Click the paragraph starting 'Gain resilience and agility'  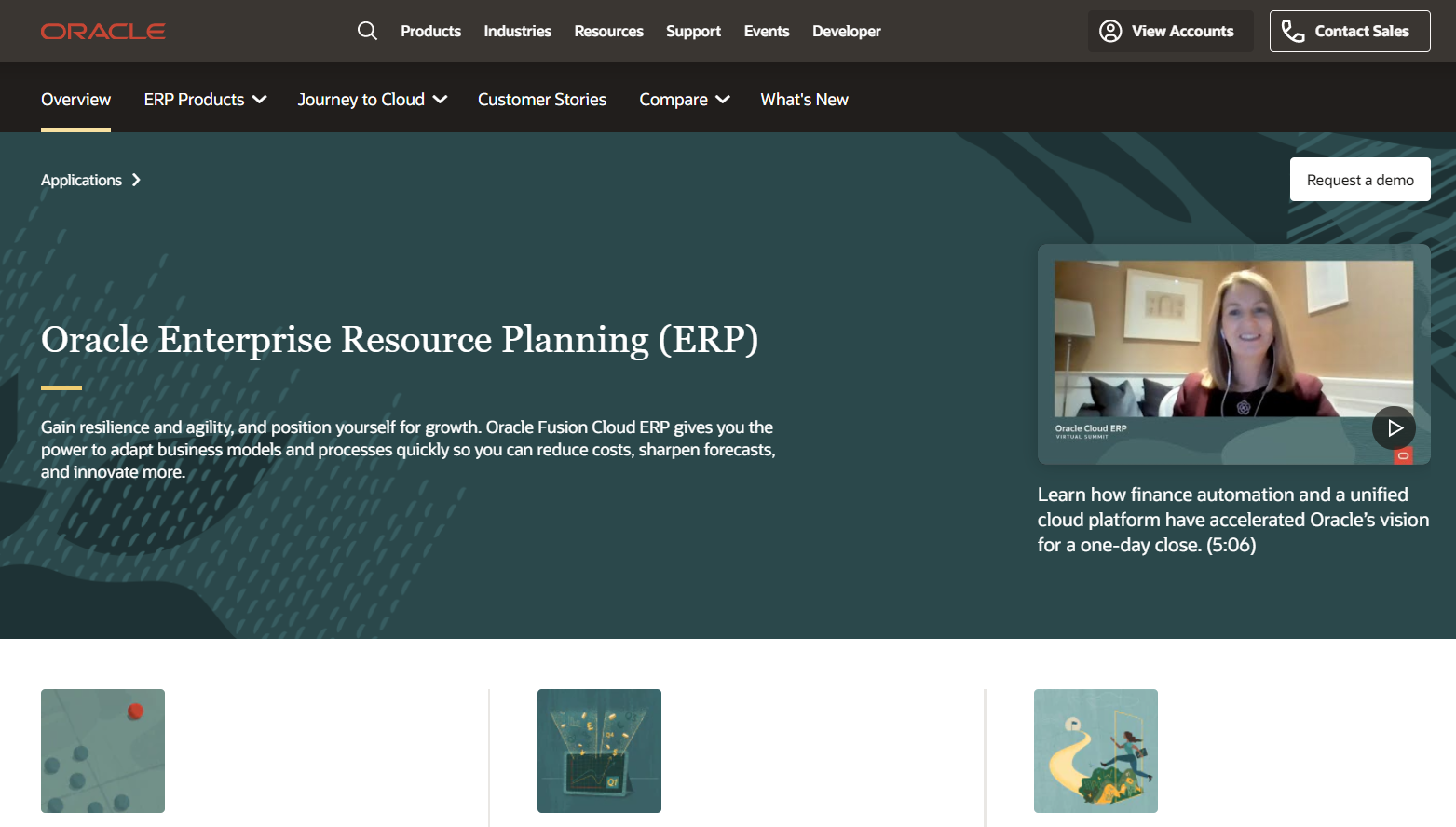[x=408, y=450]
